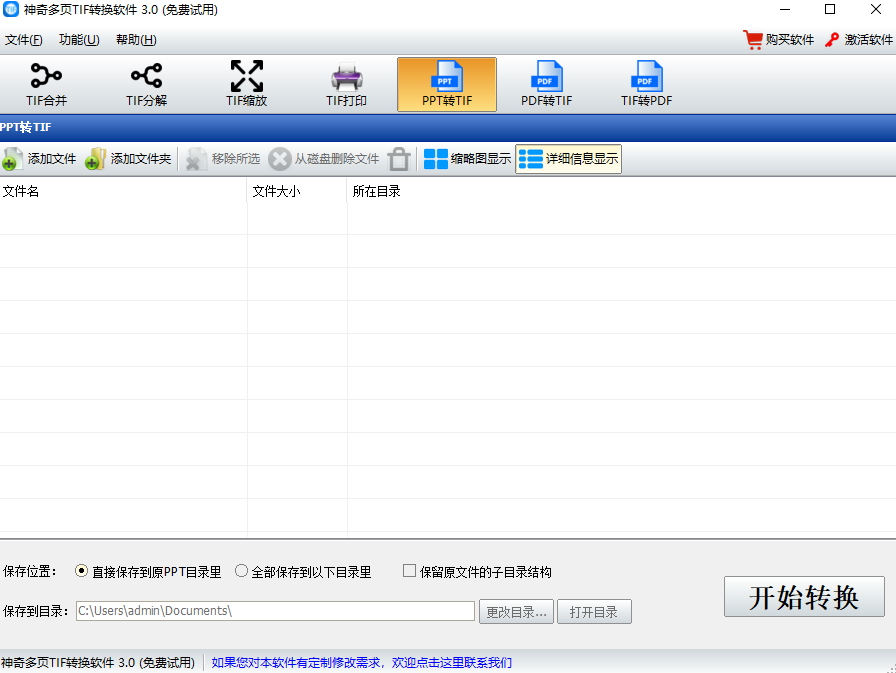Switch to 缩略图显示 thumbnail view
The width and height of the screenshot is (896, 673).
(467, 159)
